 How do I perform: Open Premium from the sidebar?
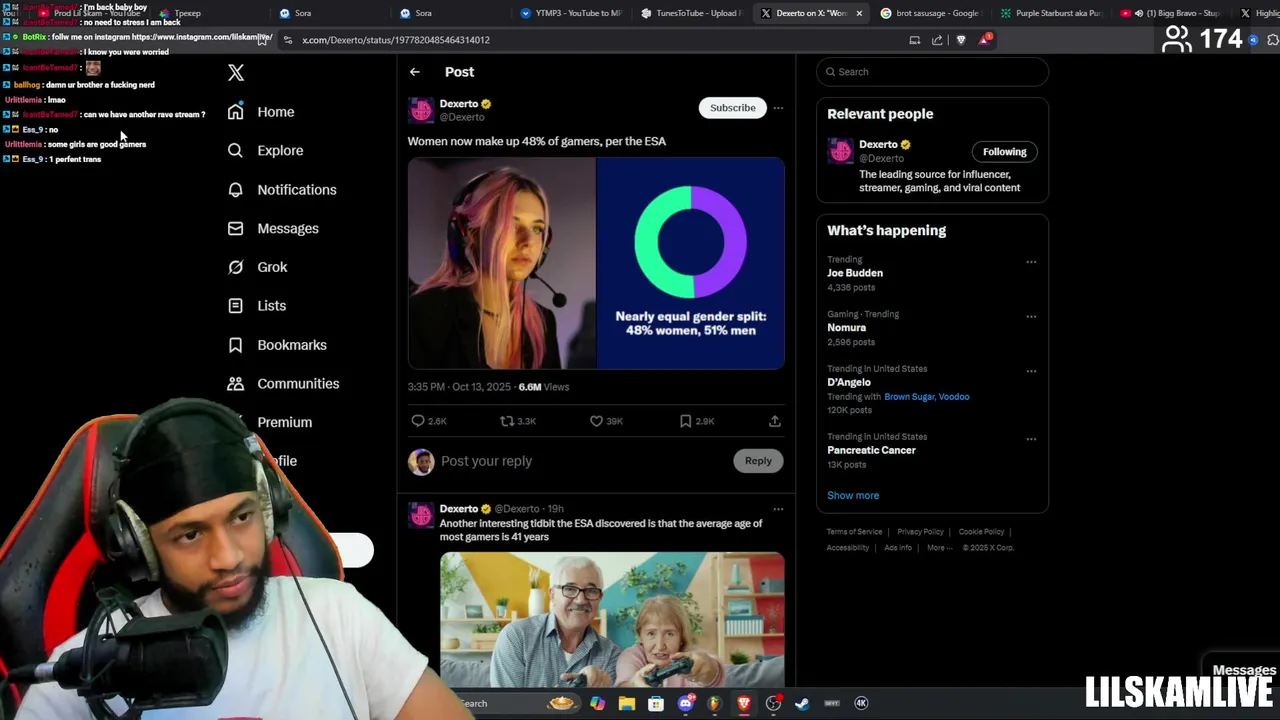click(284, 422)
